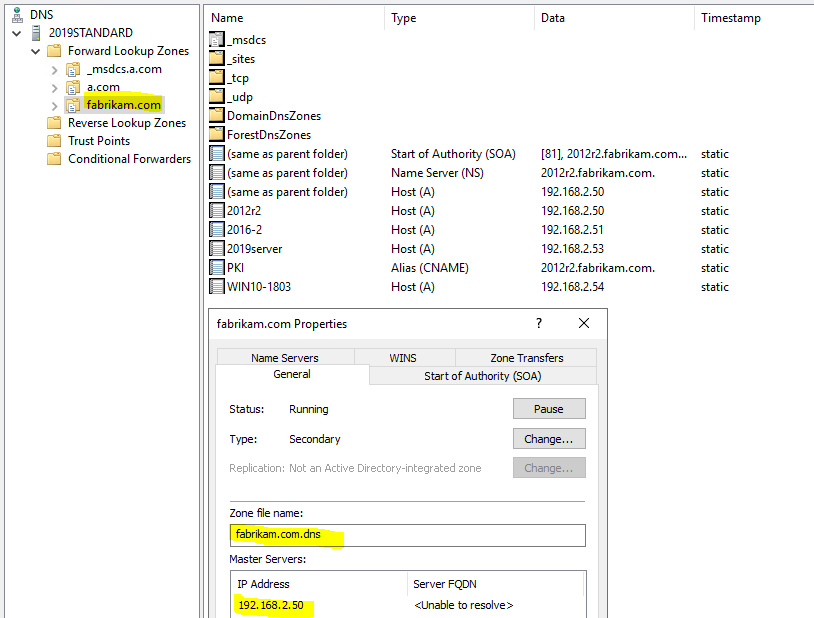
Task: Click the Zone file name field
Action: tap(408, 535)
